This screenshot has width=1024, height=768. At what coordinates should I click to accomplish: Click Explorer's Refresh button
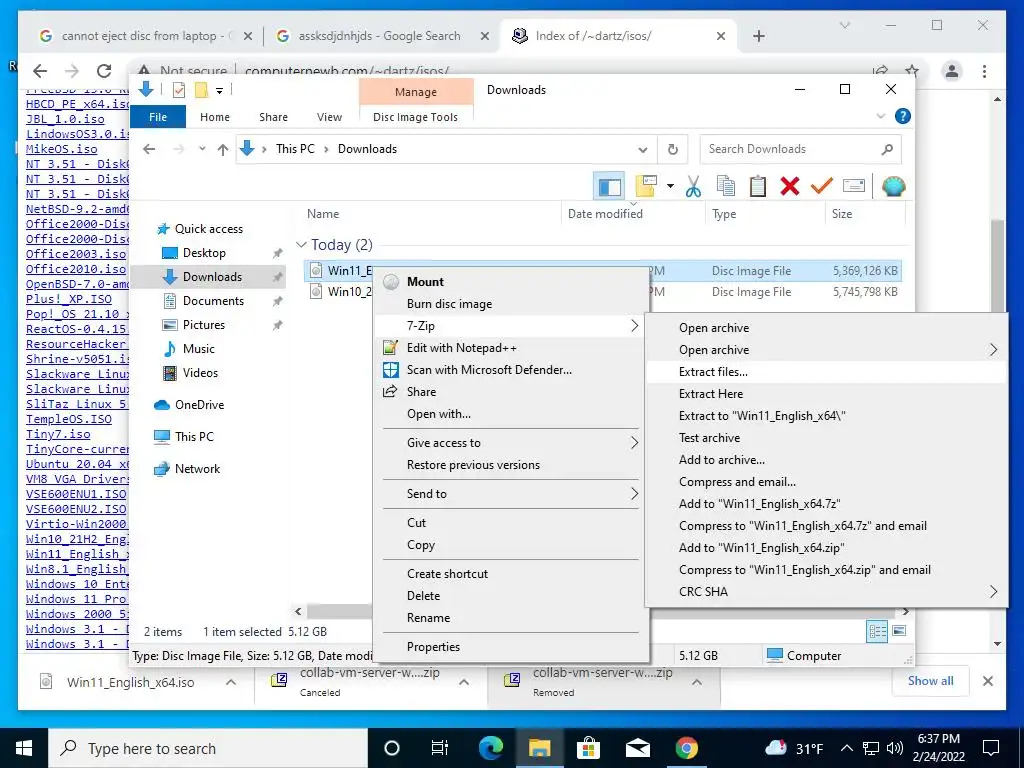[673, 150]
